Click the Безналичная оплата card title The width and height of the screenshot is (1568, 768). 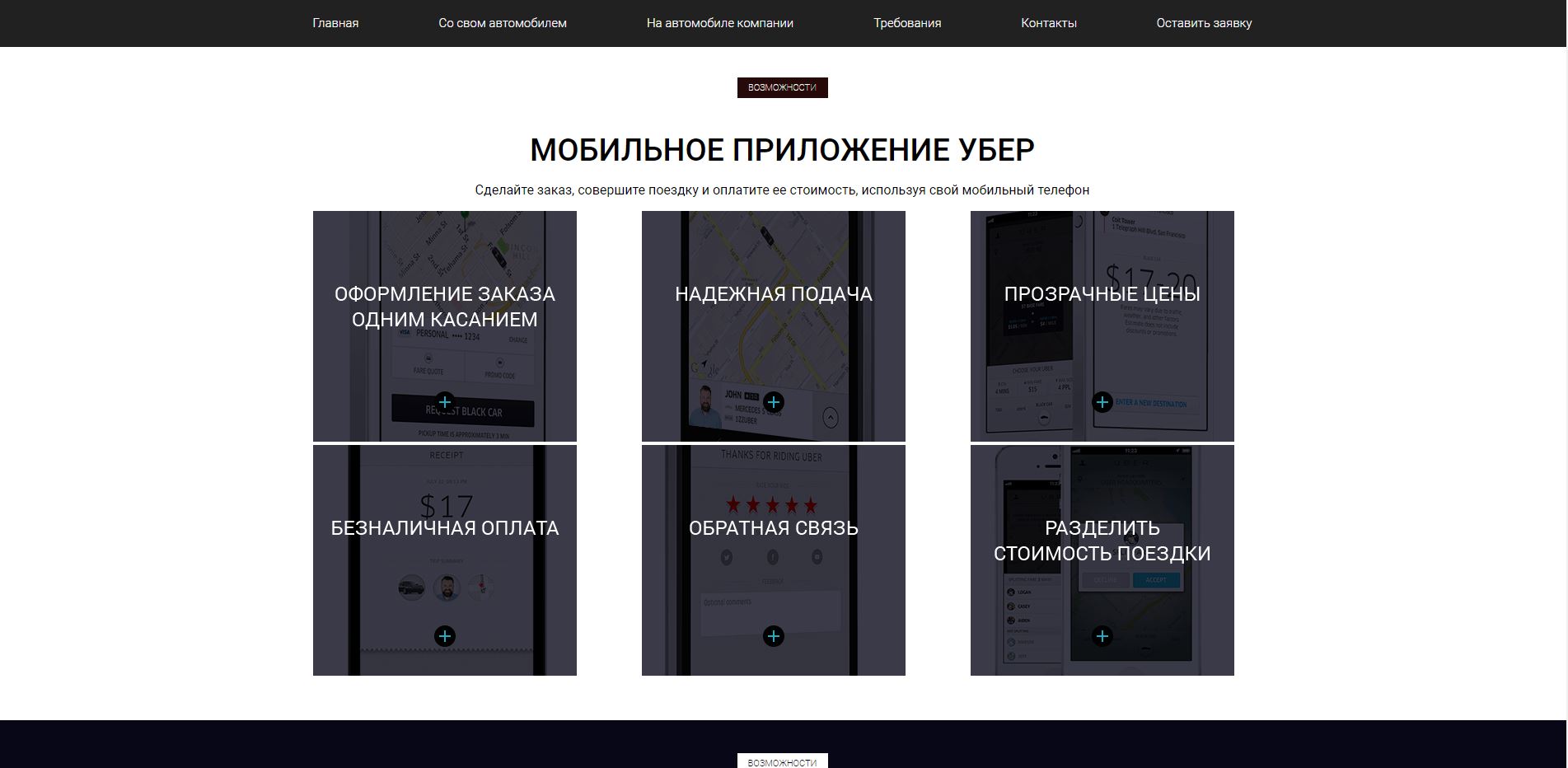tap(445, 528)
